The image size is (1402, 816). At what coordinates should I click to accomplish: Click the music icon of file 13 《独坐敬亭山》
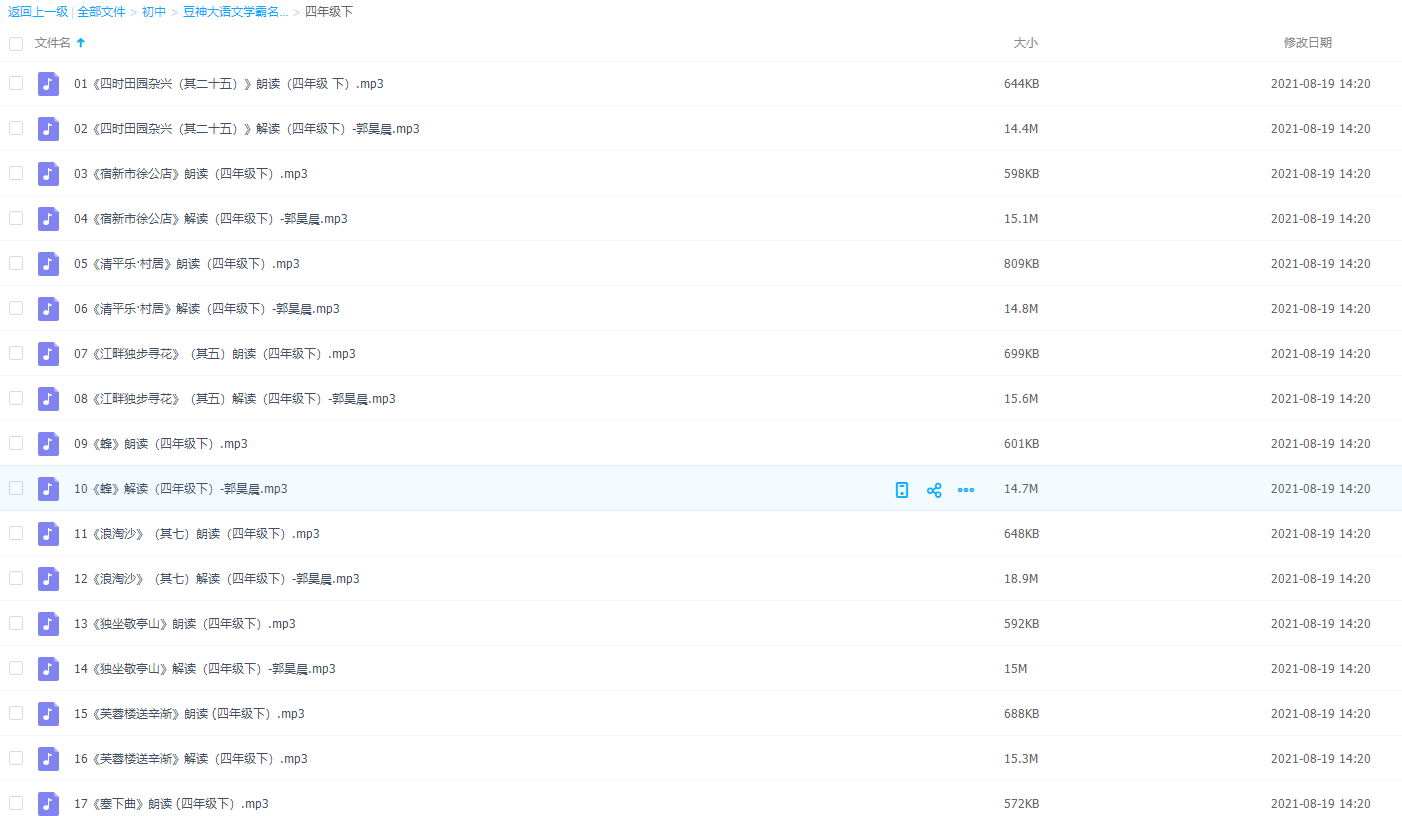pyautogui.click(x=48, y=624)
